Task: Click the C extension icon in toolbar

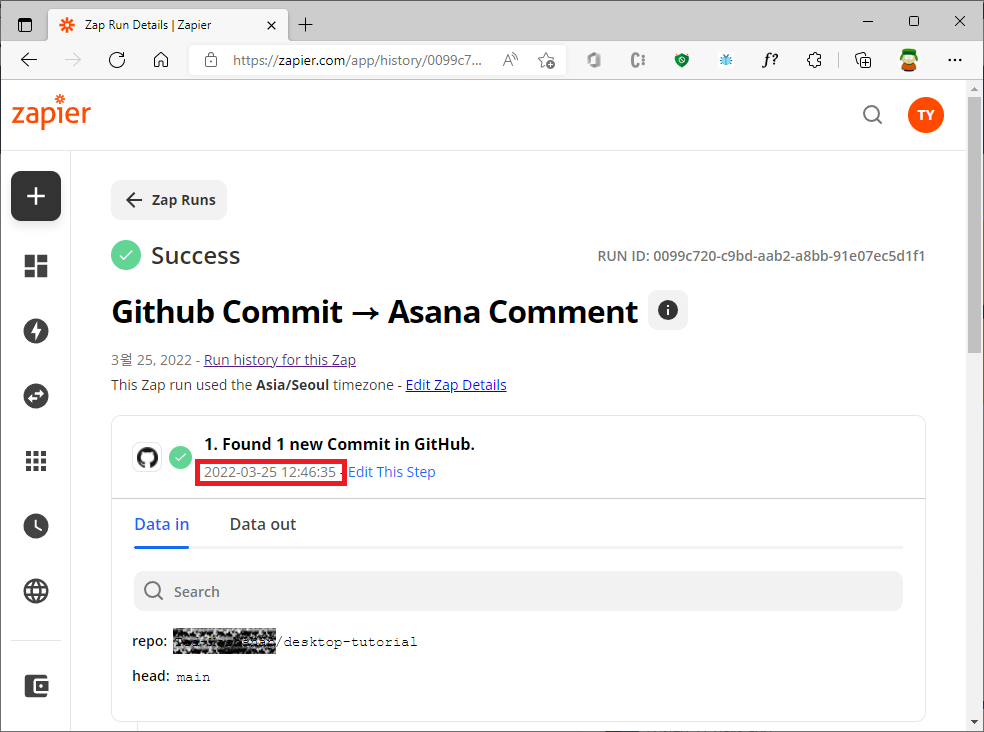Action: [x=638, y=60]
